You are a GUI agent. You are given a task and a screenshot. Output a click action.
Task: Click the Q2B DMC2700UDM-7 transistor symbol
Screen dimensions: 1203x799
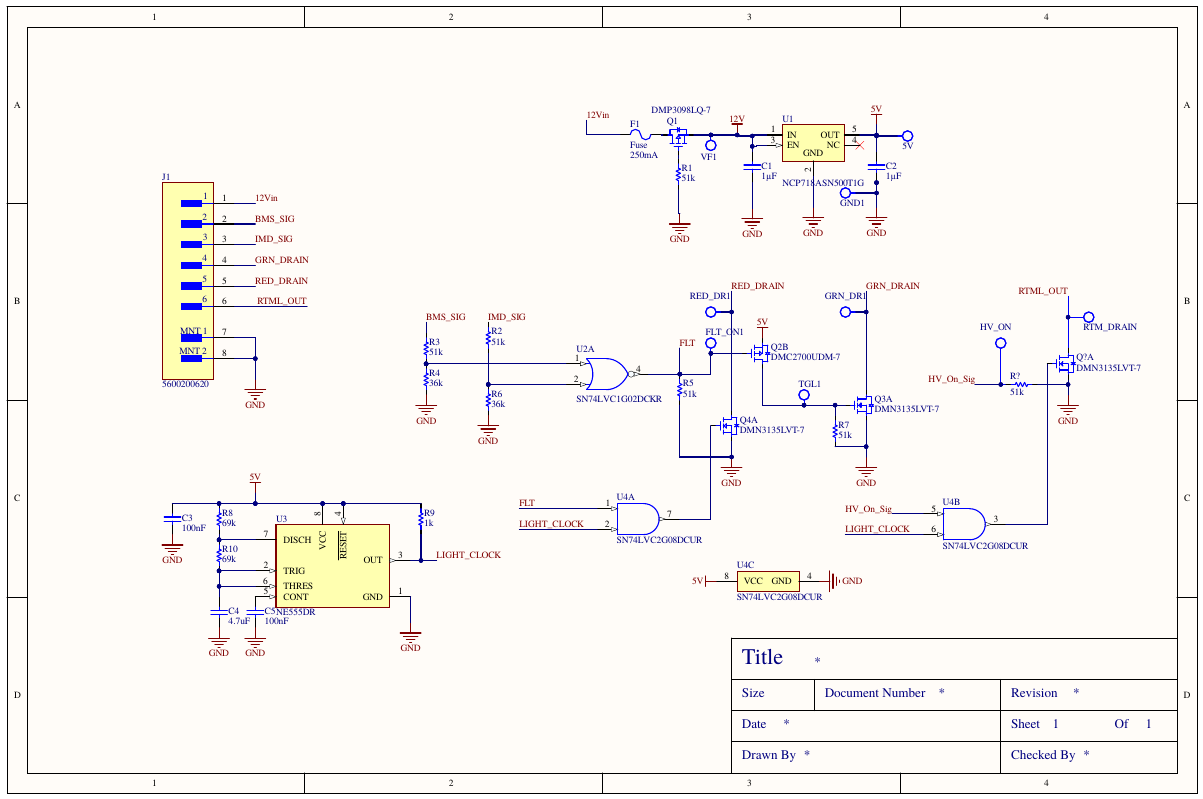coord(759,352)
